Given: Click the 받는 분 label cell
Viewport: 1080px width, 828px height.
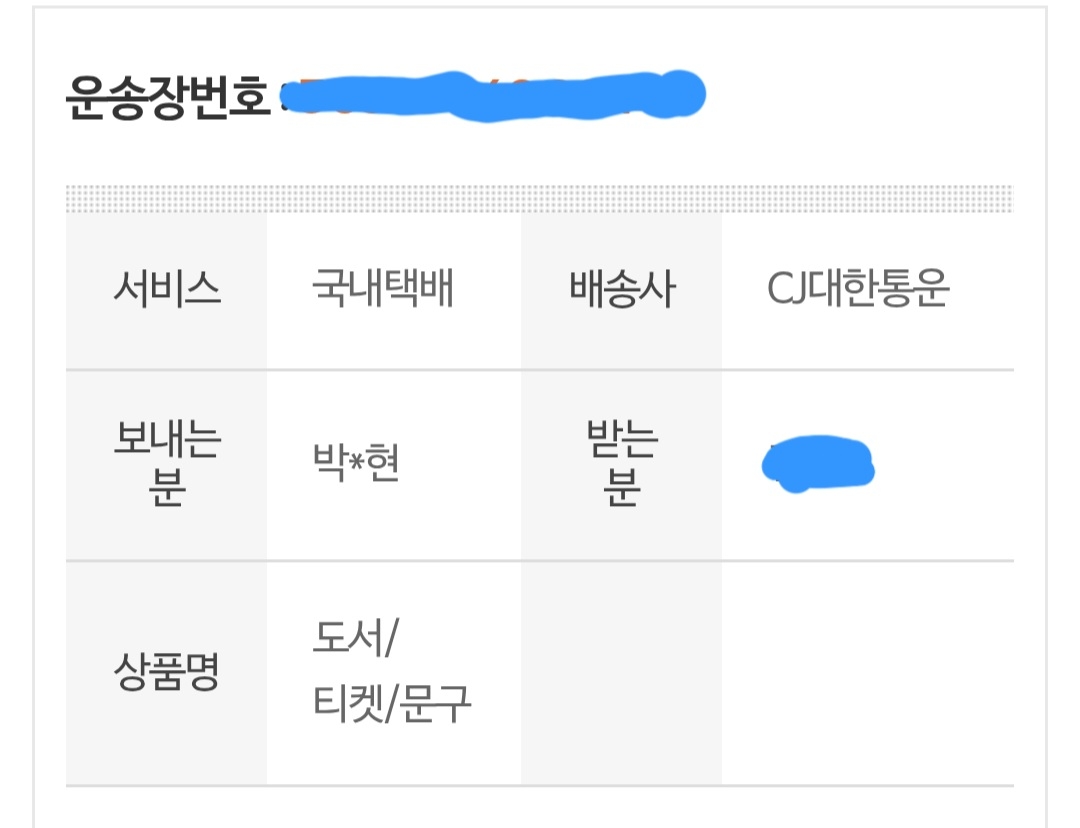Looking at the screenshot, I should [x=621, y=465].
